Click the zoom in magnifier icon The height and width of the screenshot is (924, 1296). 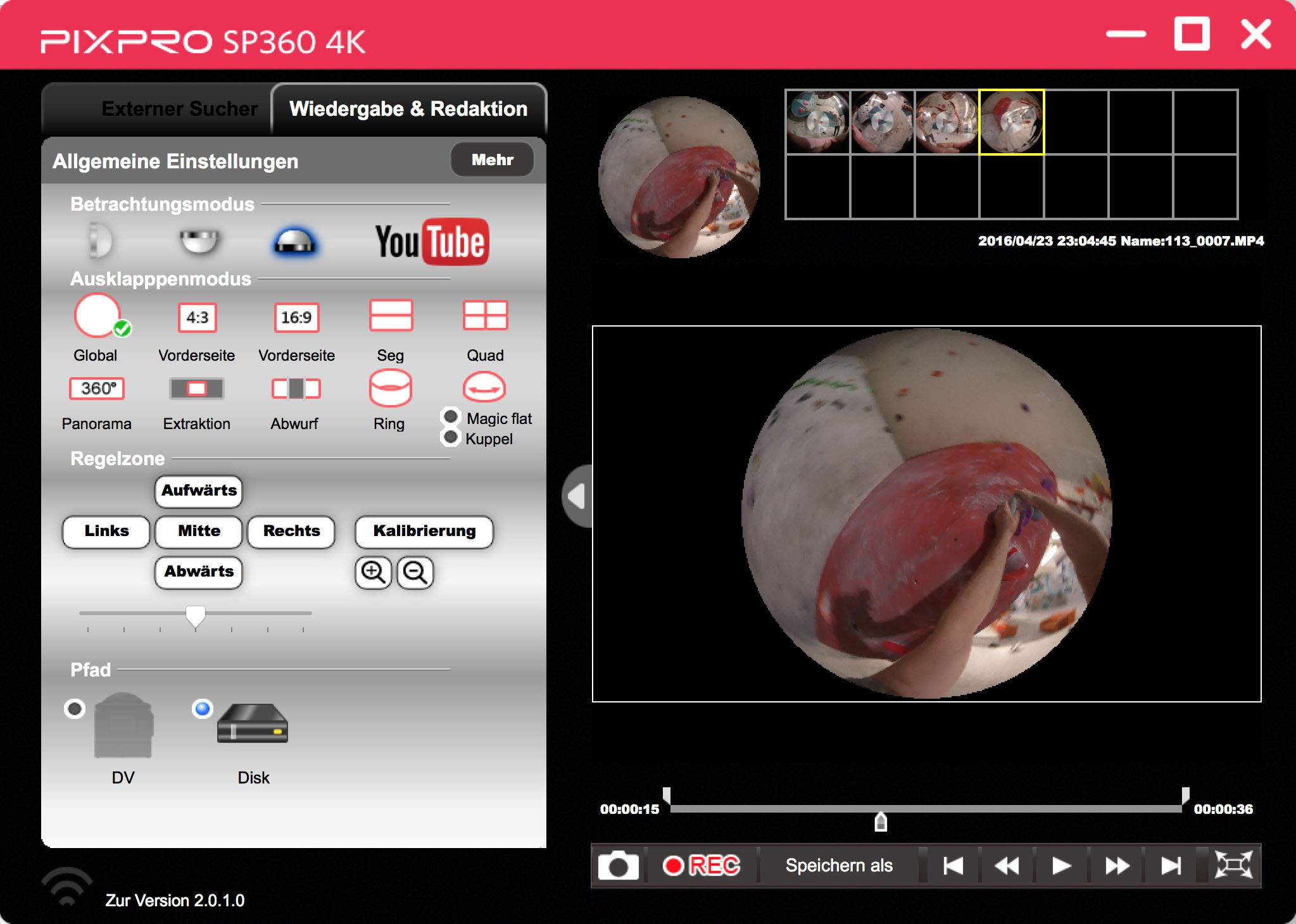(x=373, y=572)
